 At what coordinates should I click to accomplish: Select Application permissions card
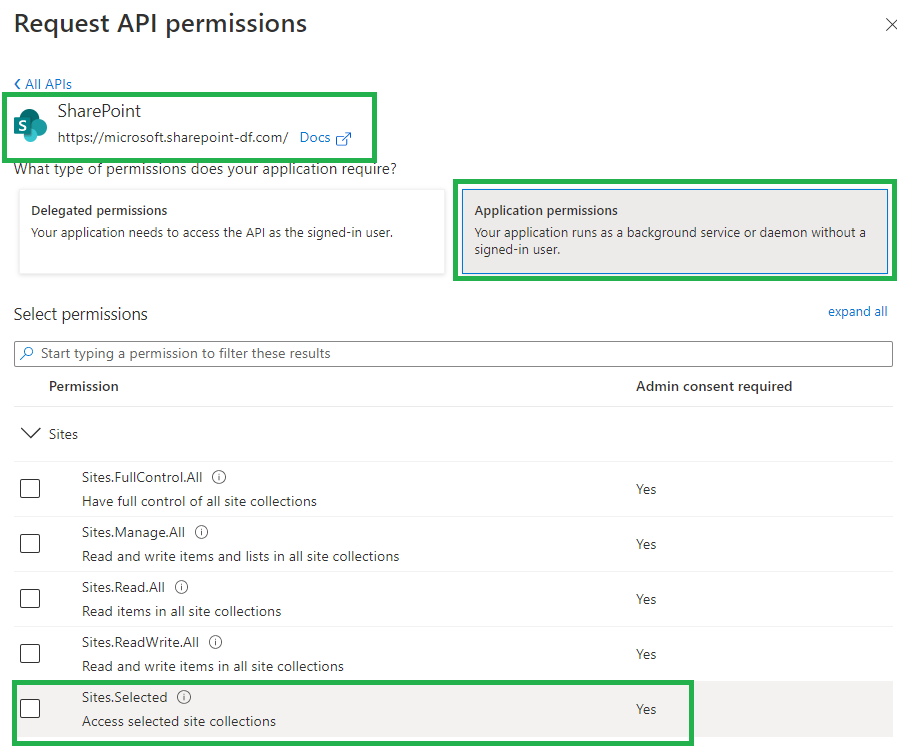pyautogui.click(x=675, y=232)
